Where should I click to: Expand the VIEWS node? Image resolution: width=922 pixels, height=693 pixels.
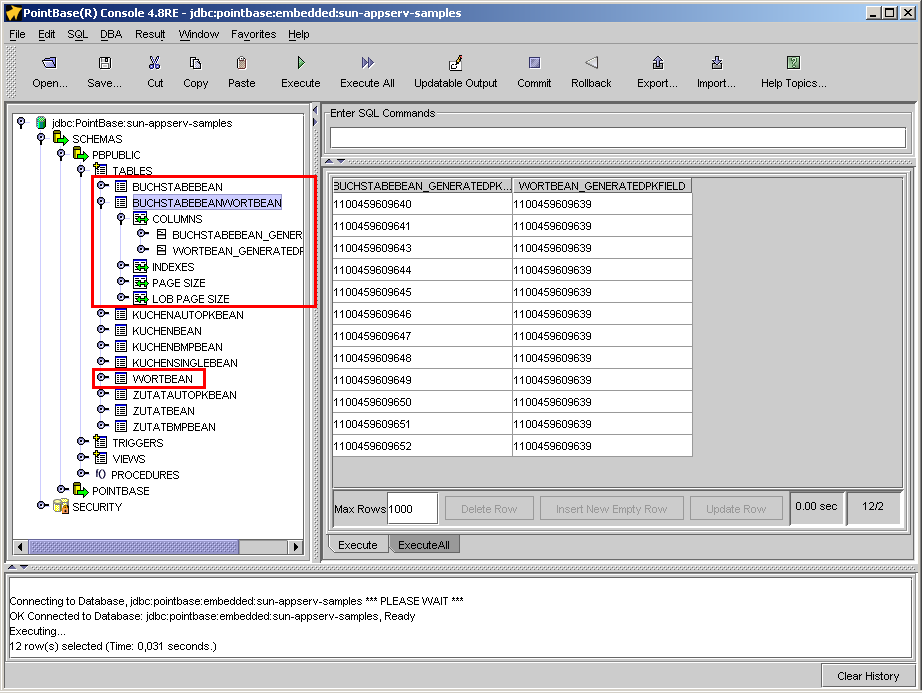(82, 457)
